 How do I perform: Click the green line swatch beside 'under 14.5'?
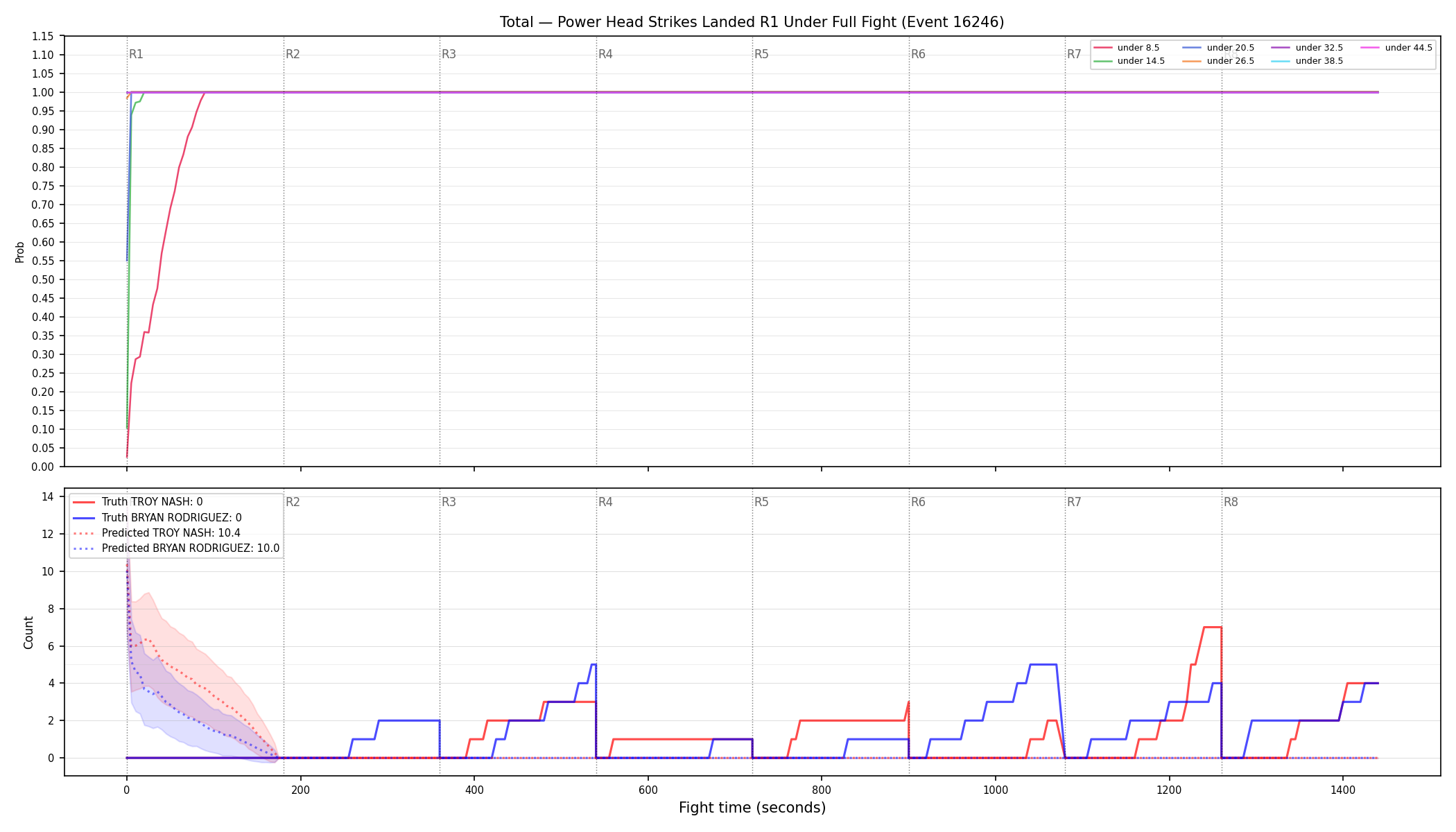[1102, 61]
